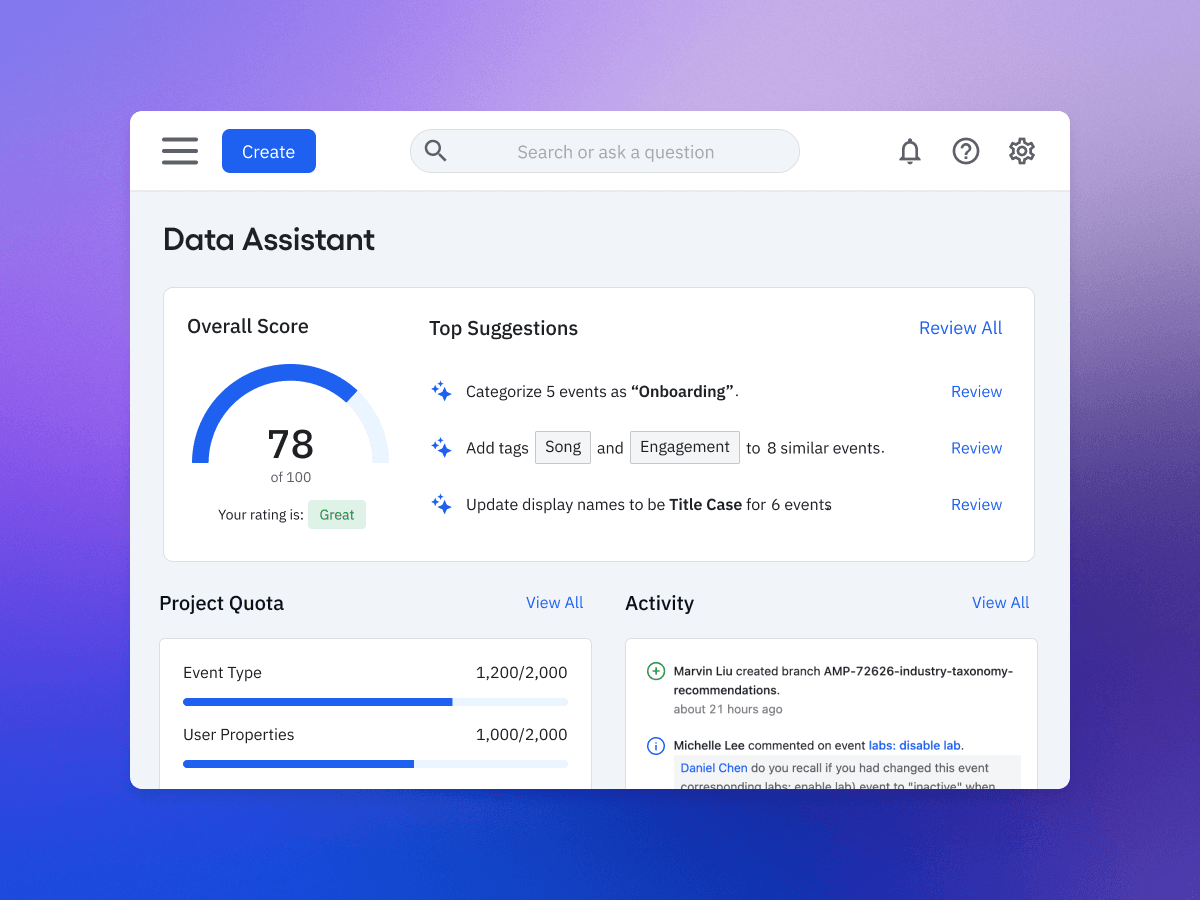
Task: Click the sparkle icon next to the Add tags suggestion
Action: pos(441,447)
